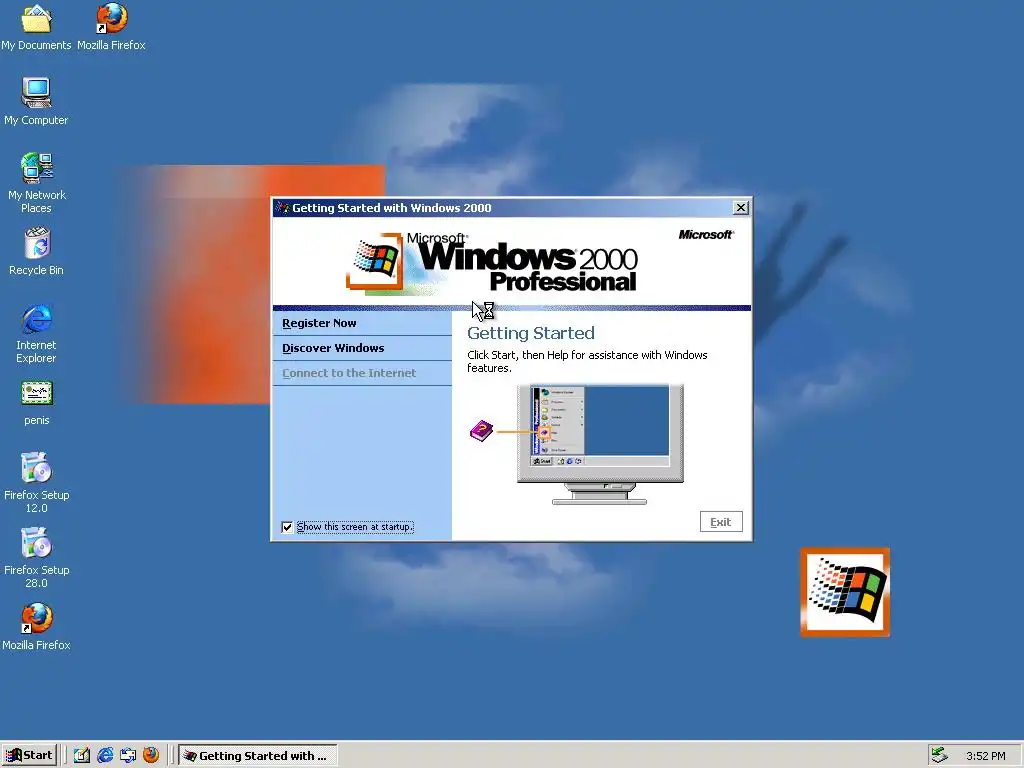Select the My Computer desktop icon

click(36, 101)
